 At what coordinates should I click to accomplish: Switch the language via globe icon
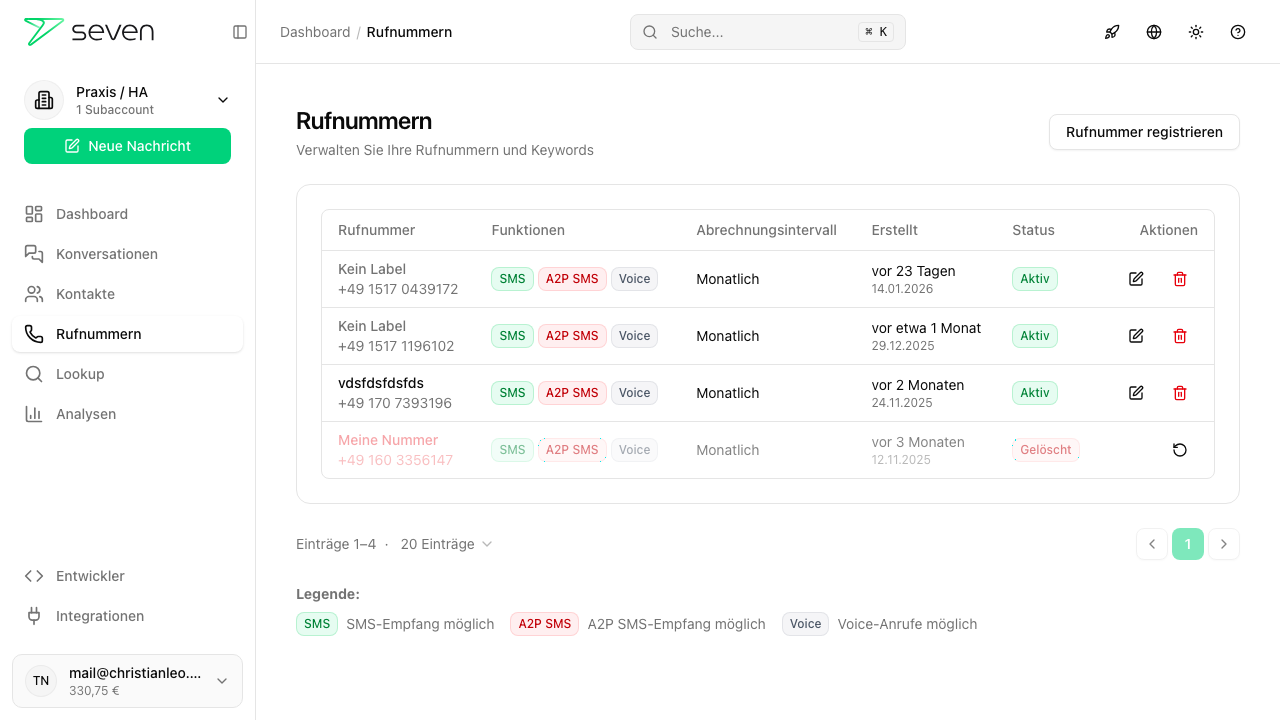[x=1154, y=32]
